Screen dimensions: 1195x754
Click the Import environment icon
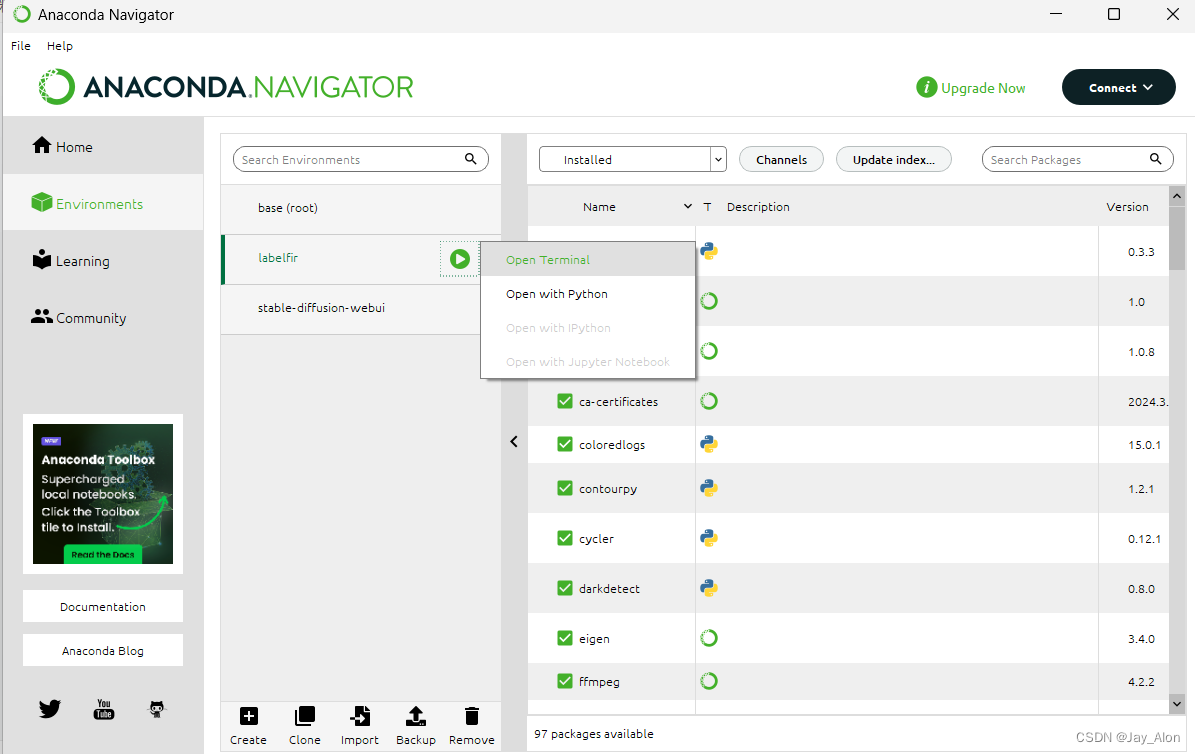point(360,716)
